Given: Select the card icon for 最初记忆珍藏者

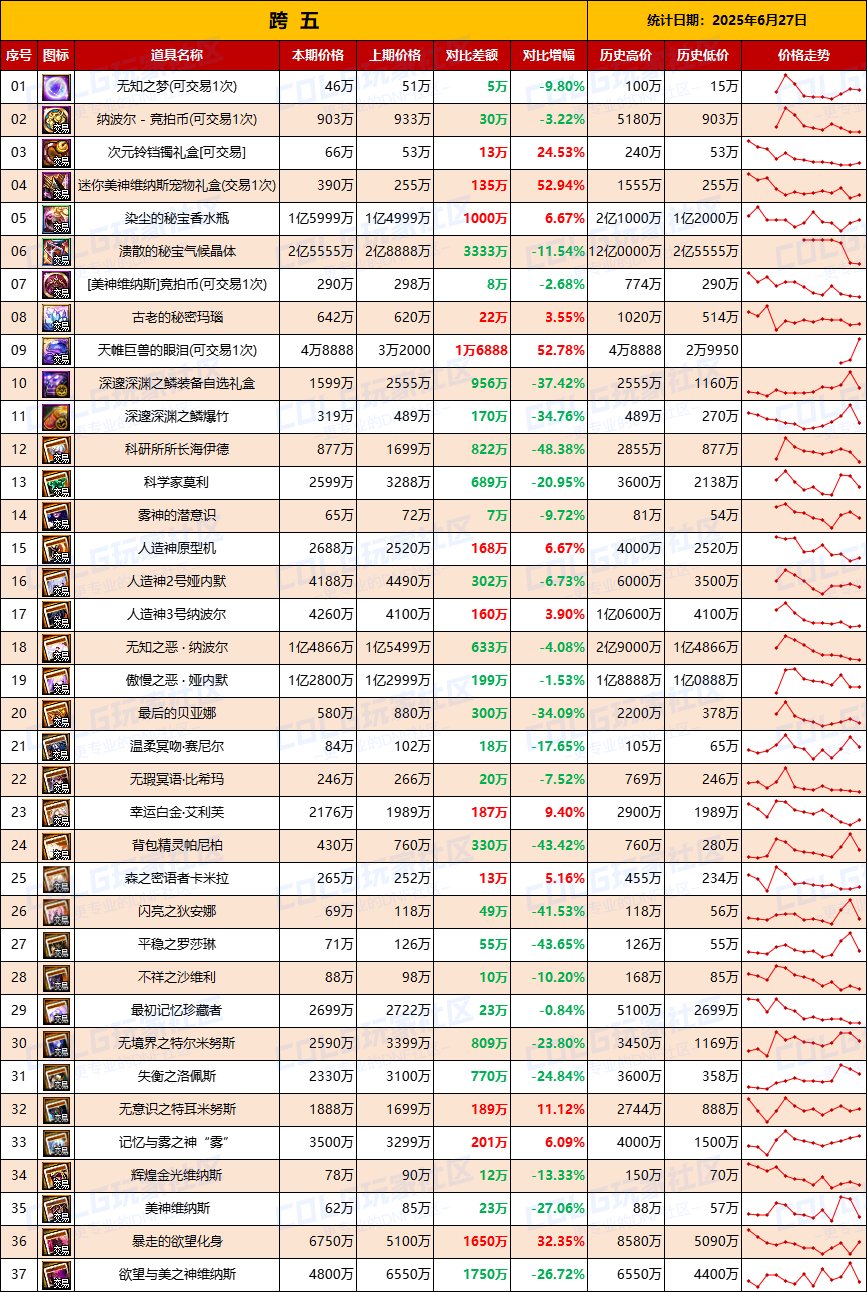Looking at the screenshot, I should click(x=56, y=1011).
